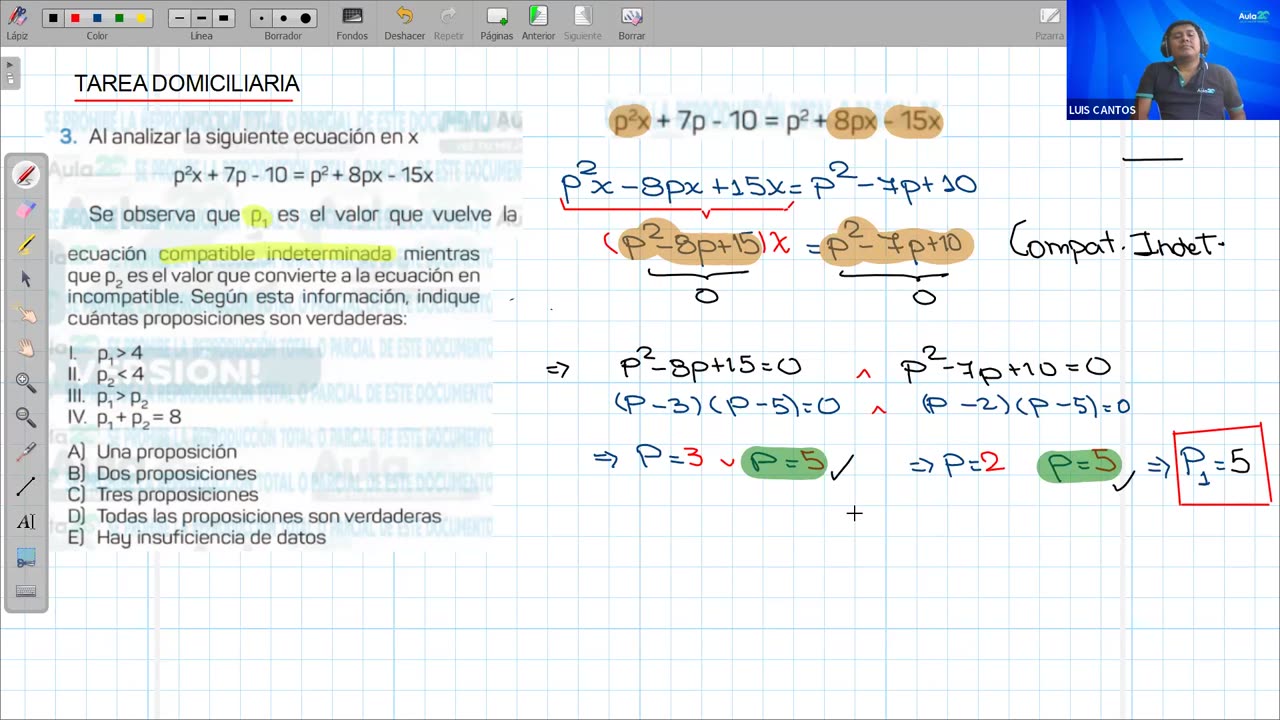Viewport: 1280px width, 720px height.
Task: Choose the thinnest line width
Action: (179, 18)
